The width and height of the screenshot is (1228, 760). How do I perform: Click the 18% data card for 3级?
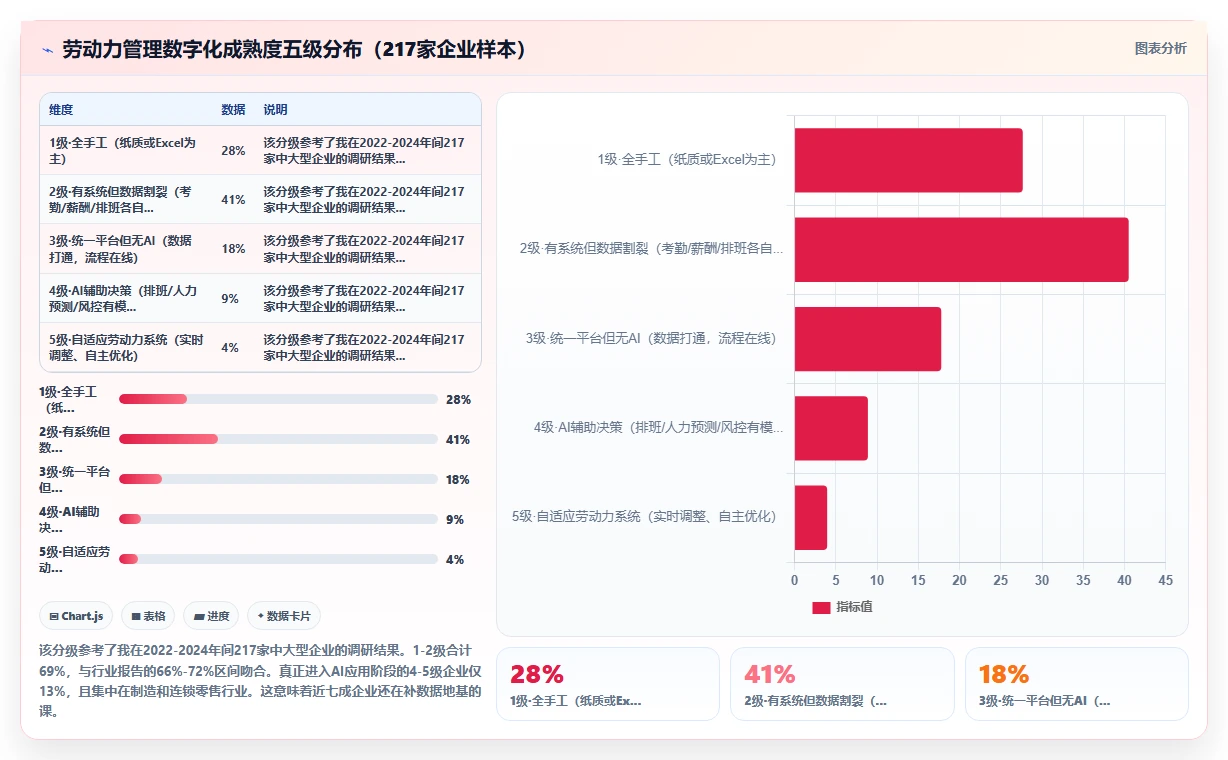coord(1077,684)
